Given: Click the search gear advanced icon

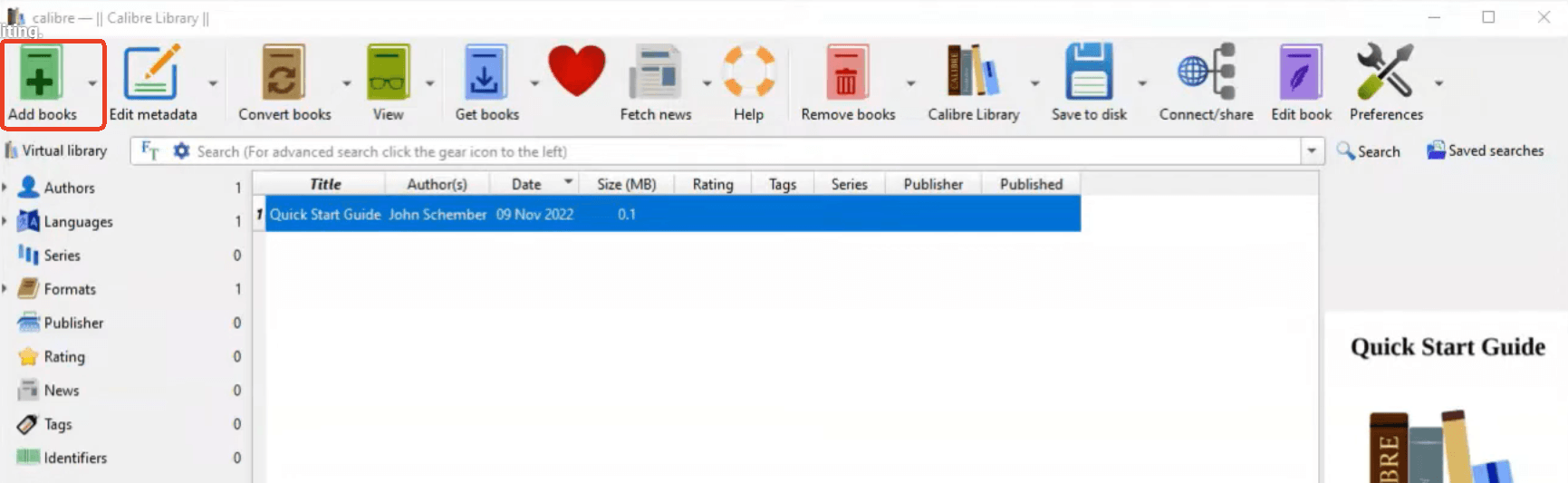Looking at the screenshot, I should (x=181, y=150).
